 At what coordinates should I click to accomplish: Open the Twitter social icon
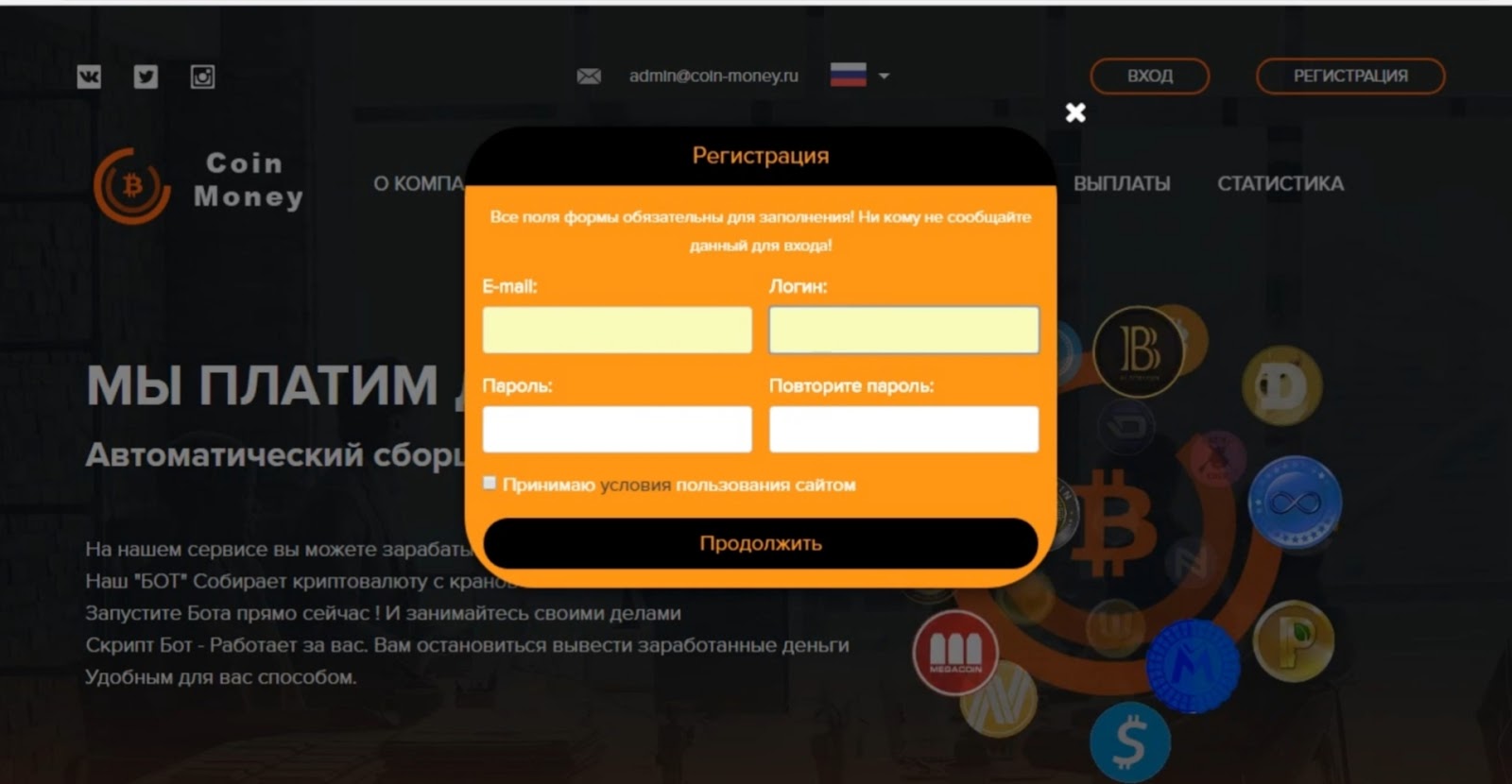[x=146, y=77]
